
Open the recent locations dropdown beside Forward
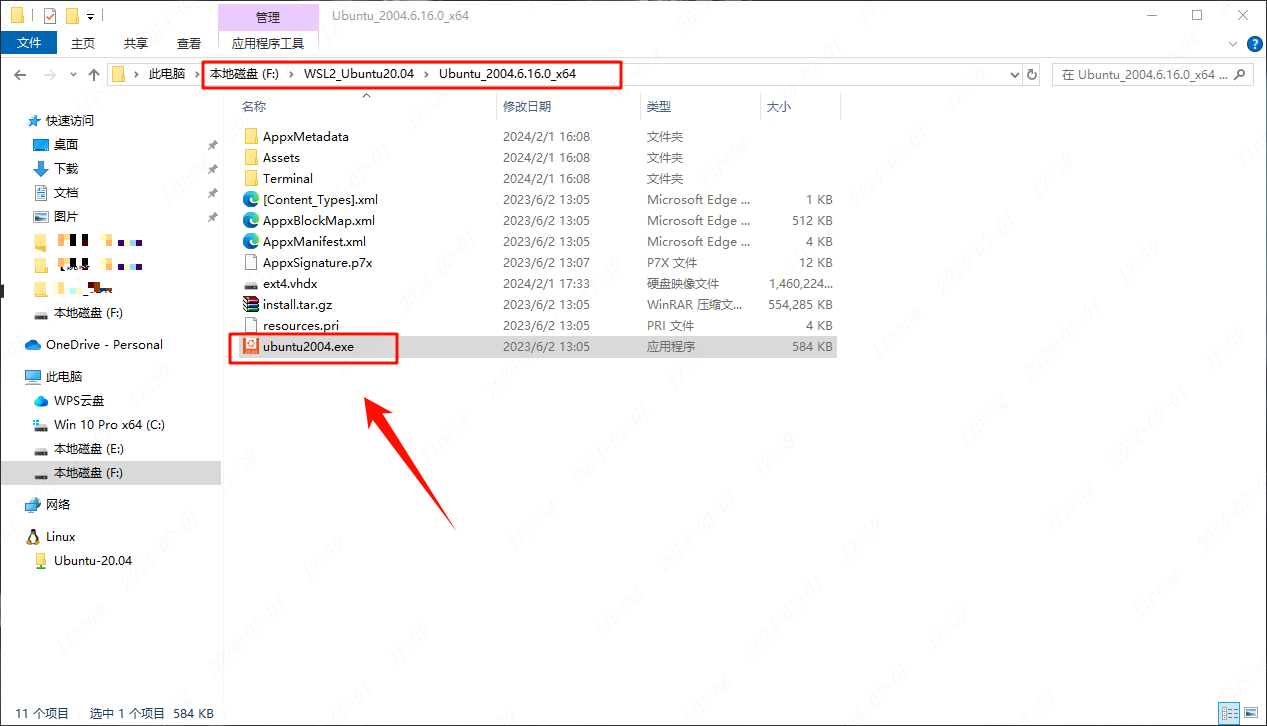click(72, 75)
